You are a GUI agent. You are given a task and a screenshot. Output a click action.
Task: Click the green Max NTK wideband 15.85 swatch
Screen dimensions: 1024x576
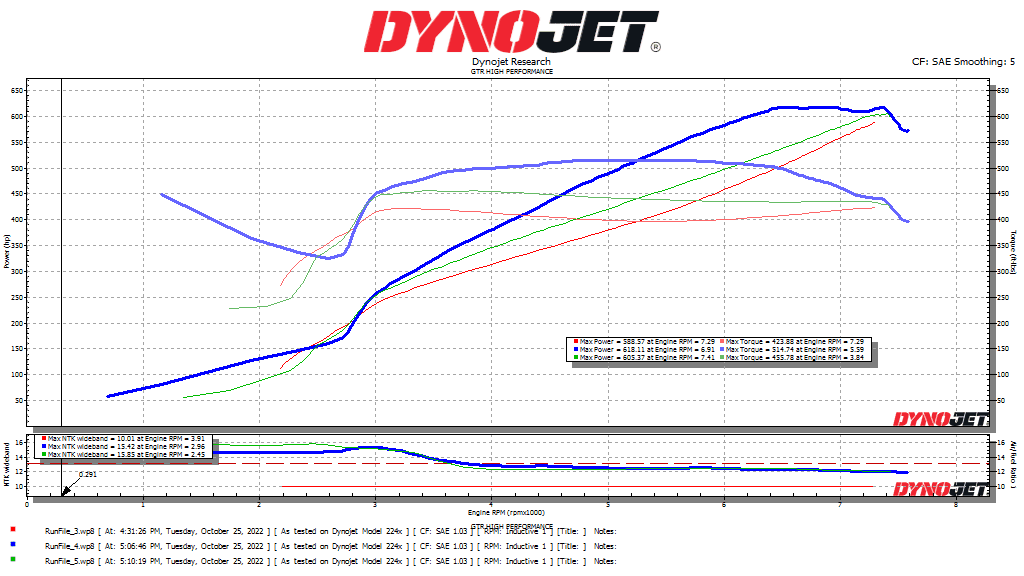[44, 455]
